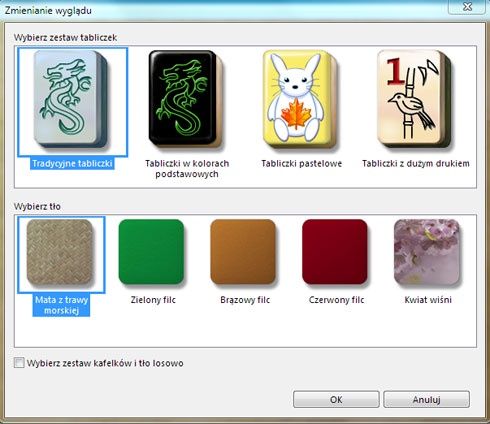Click the 'Zielony filc' label

(153, 300)
